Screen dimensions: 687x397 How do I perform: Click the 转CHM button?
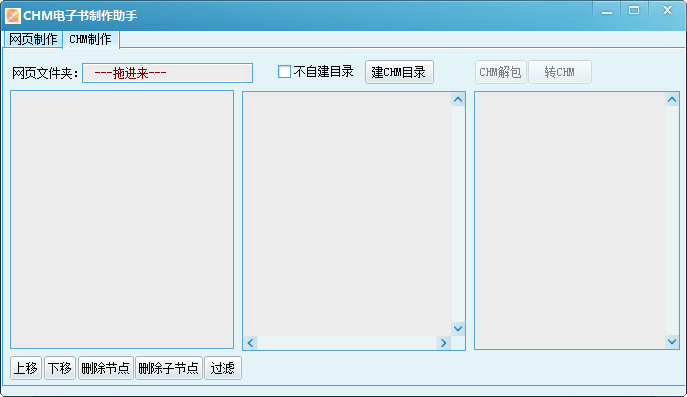coord(560,72)
